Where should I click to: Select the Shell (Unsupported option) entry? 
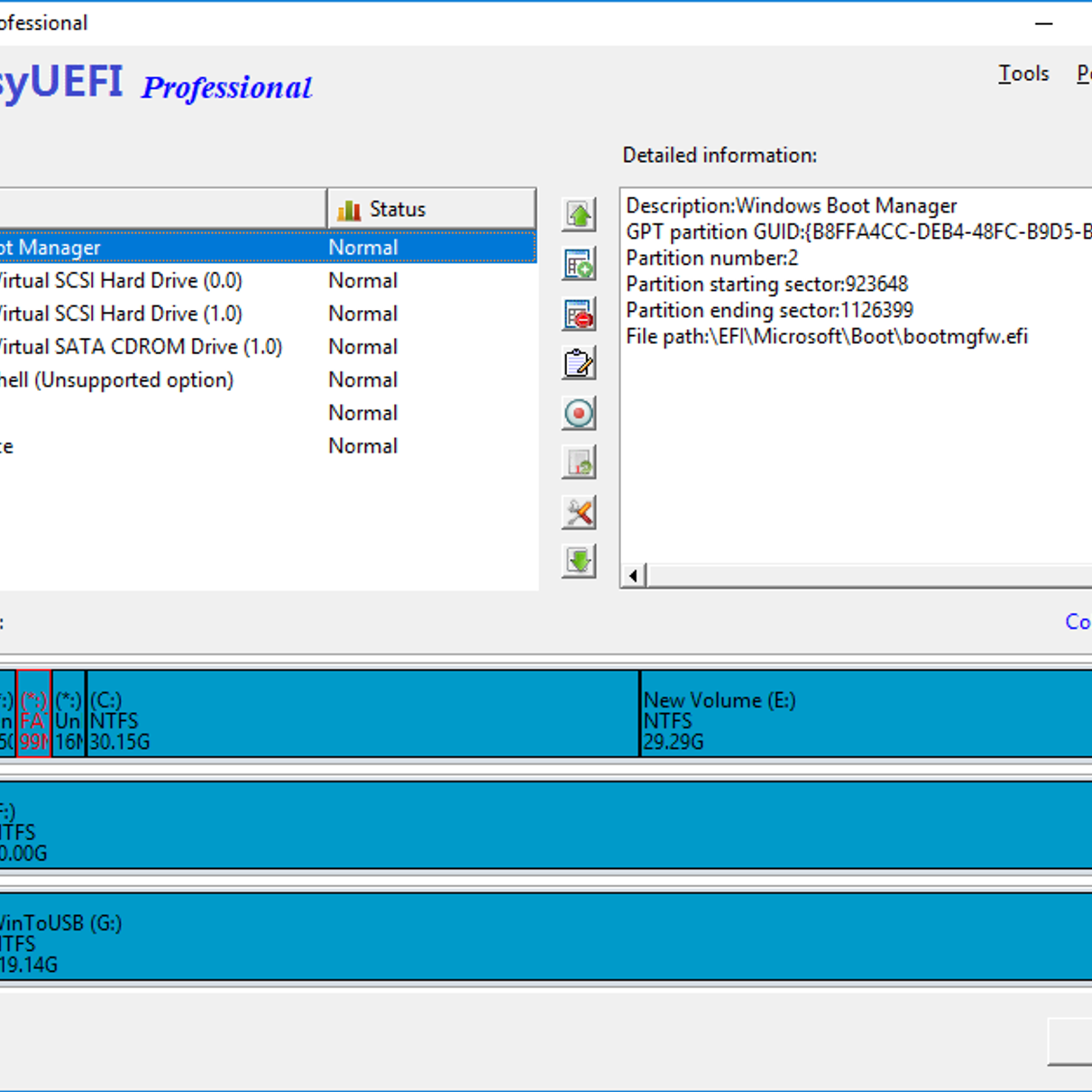(x=268, y=379)
